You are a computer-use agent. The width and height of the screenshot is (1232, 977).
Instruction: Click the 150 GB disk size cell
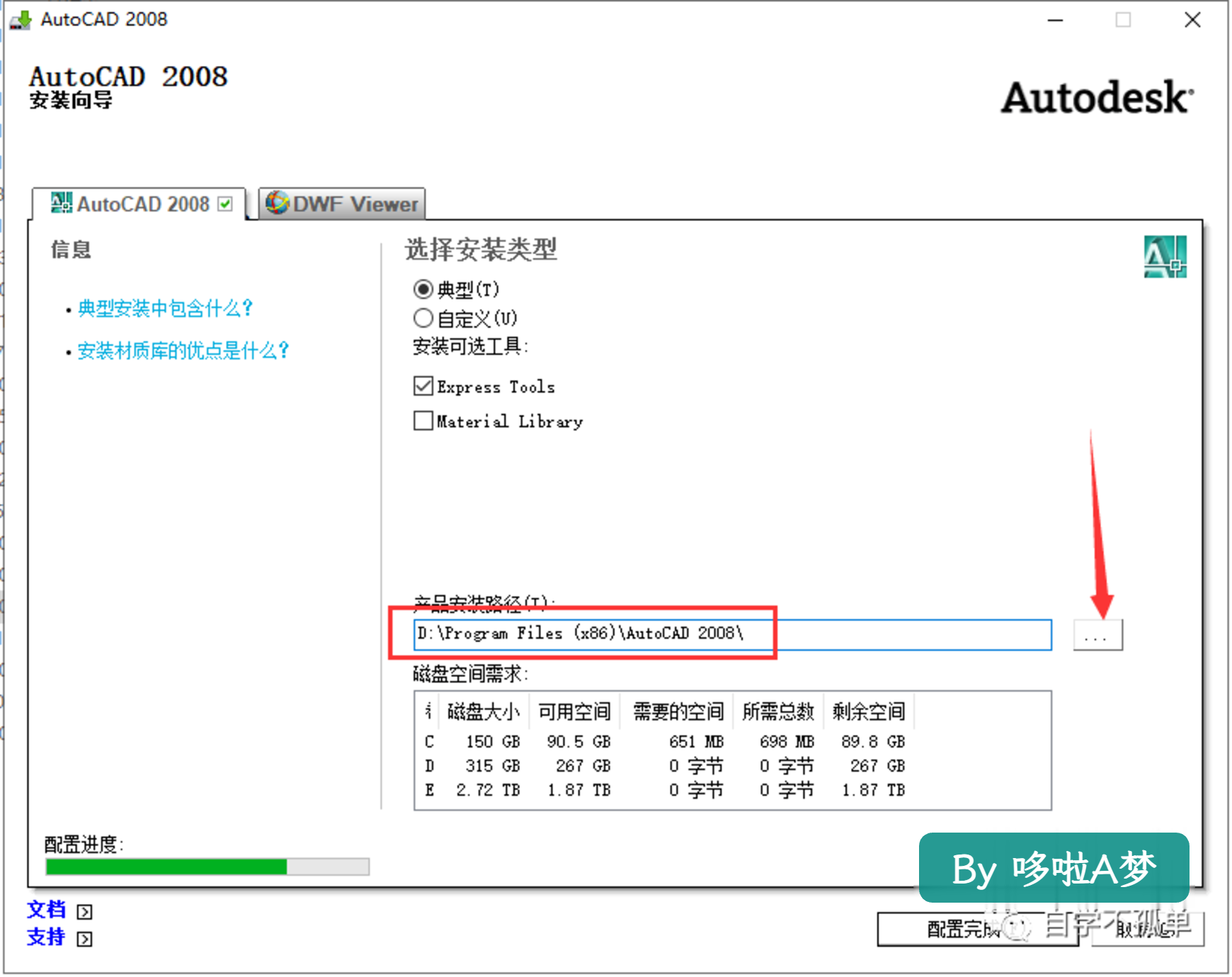[x=493, y=742]
